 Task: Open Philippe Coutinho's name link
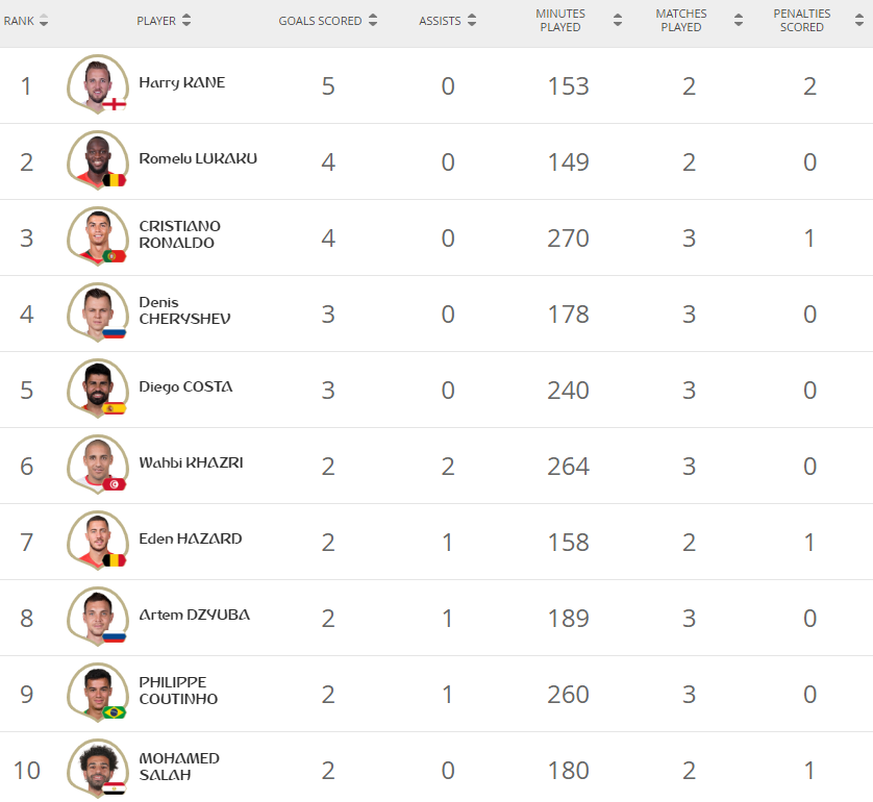click(178, 691)
